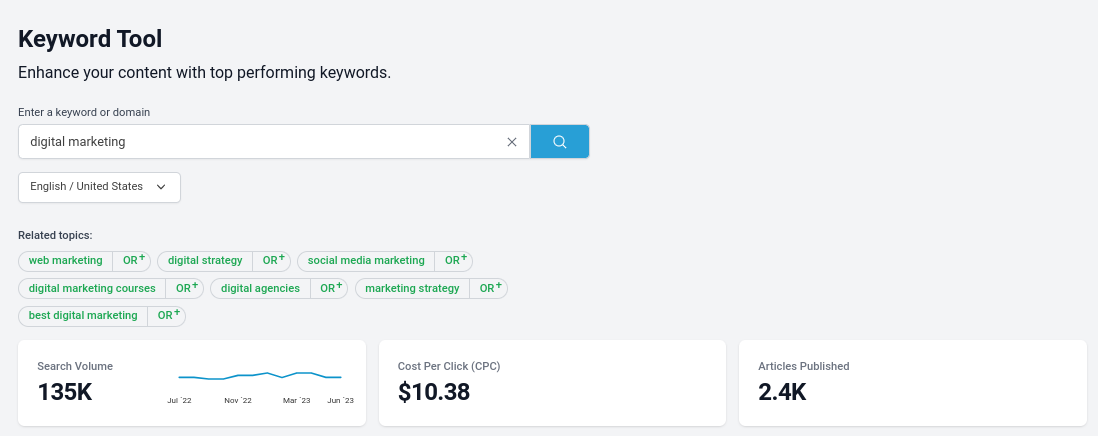Pick the marketing strategy topic

point(412,288)
